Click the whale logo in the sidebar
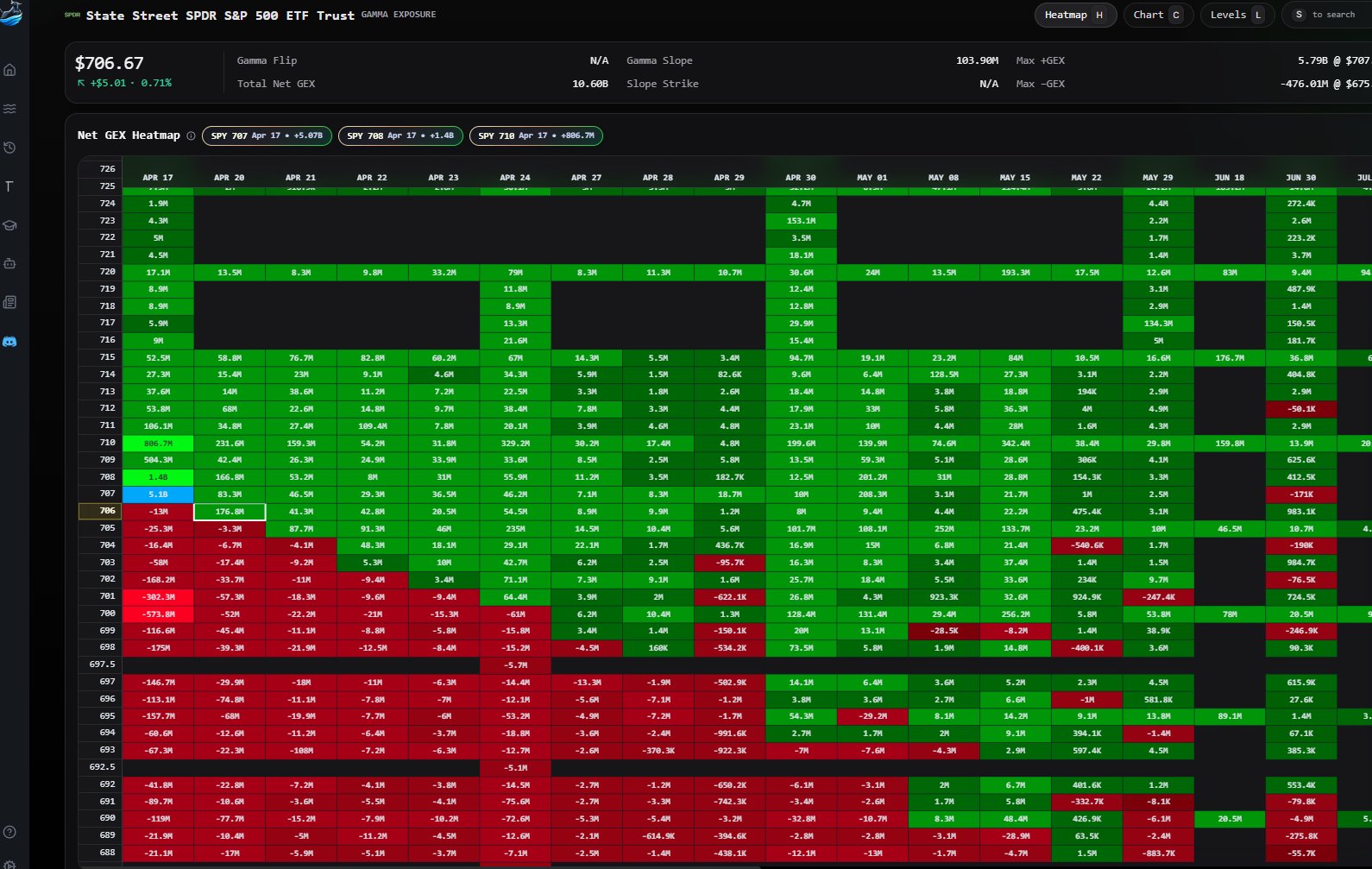Image resolution: width=1372 pixels, height=869 pixels. click(x=9, y=12)
